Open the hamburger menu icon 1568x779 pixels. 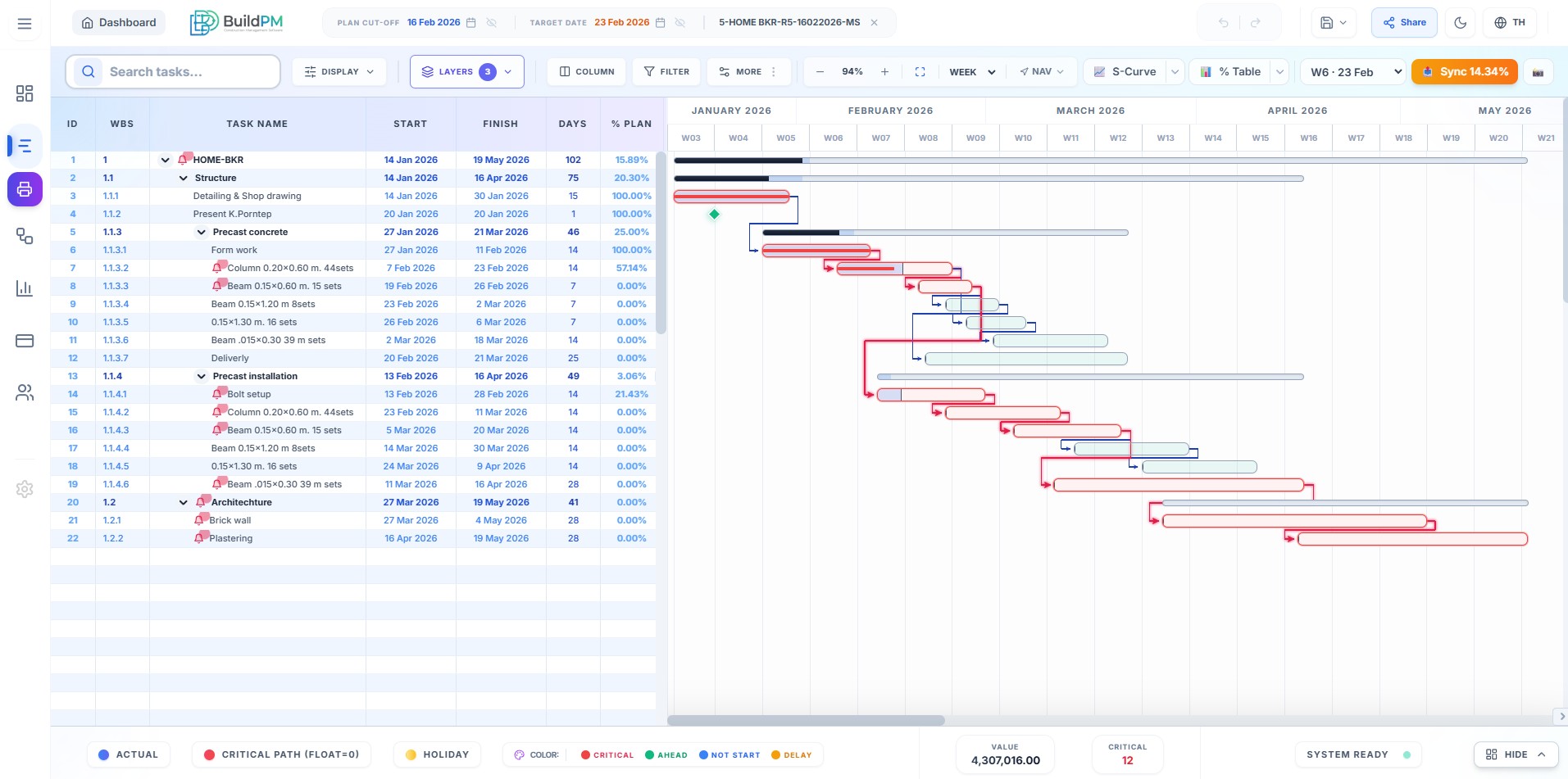25,23
